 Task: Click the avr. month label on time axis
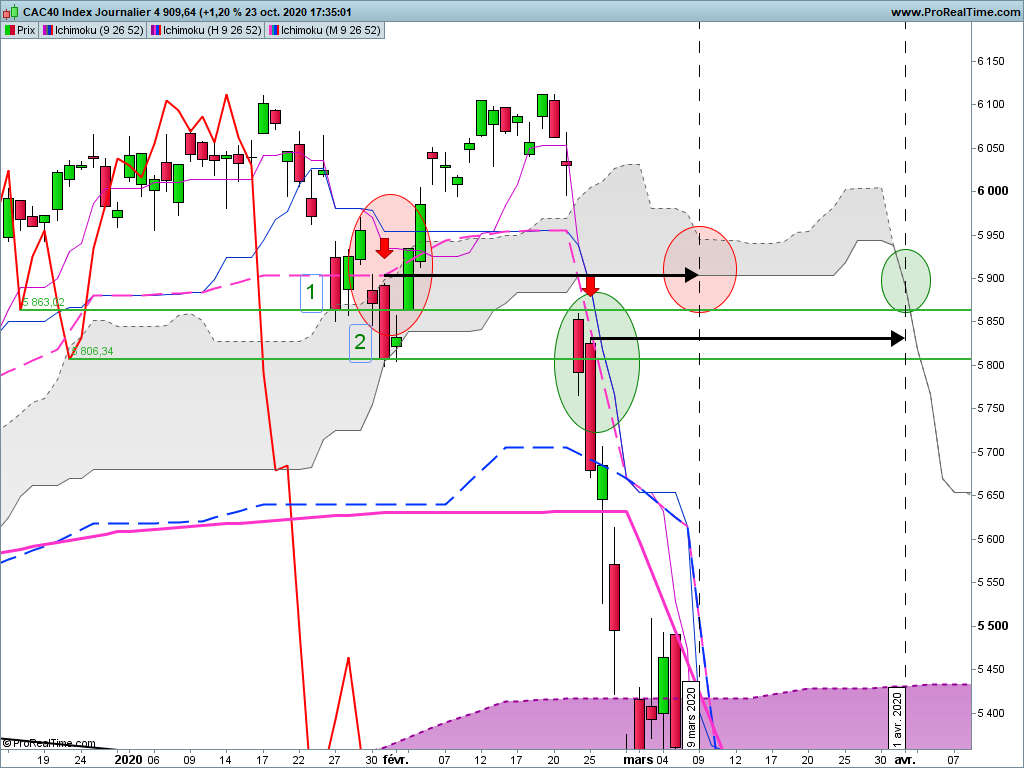tap(904, 760)
